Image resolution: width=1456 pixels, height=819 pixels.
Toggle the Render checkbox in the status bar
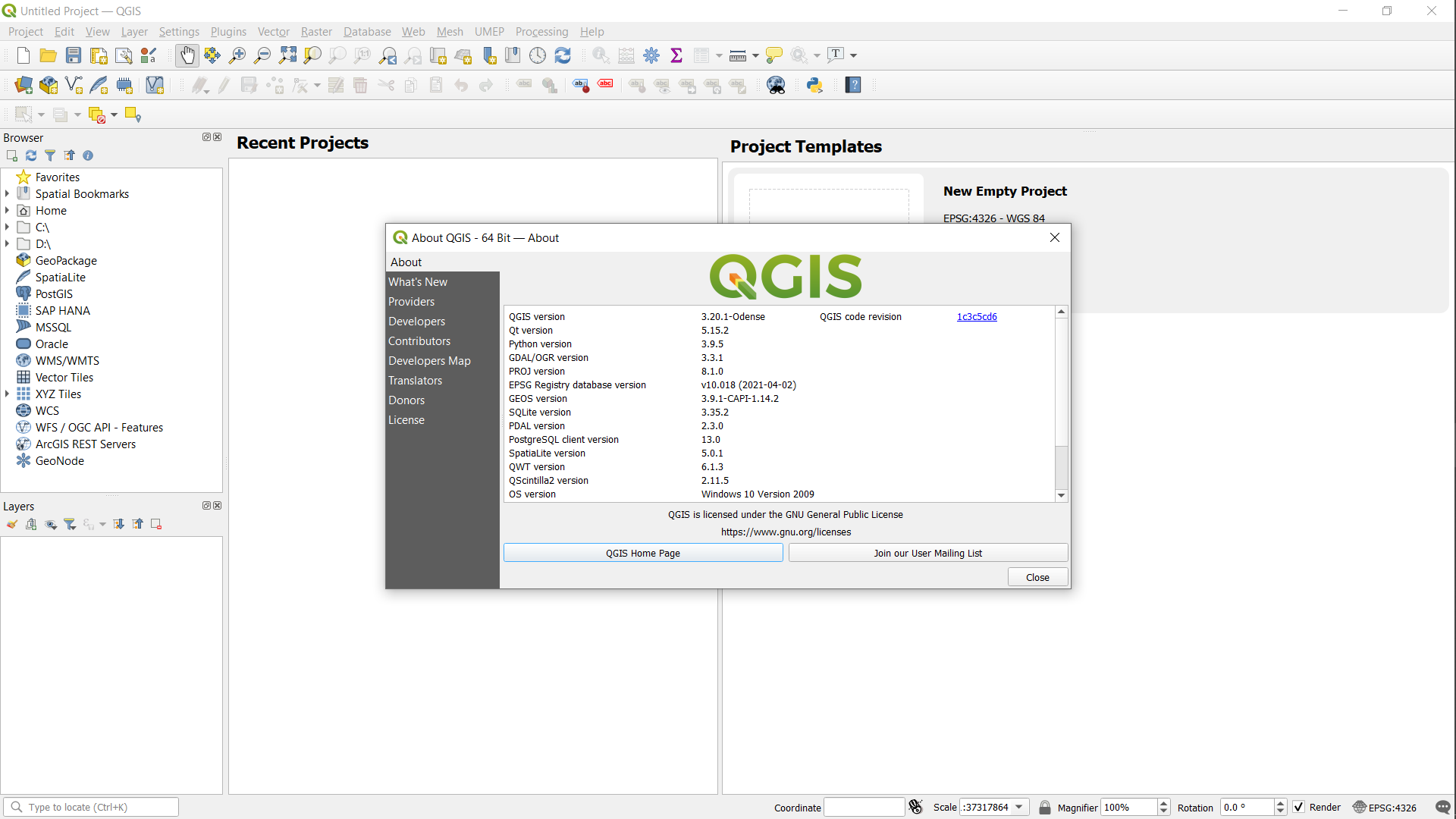[x=1298, y=807]
